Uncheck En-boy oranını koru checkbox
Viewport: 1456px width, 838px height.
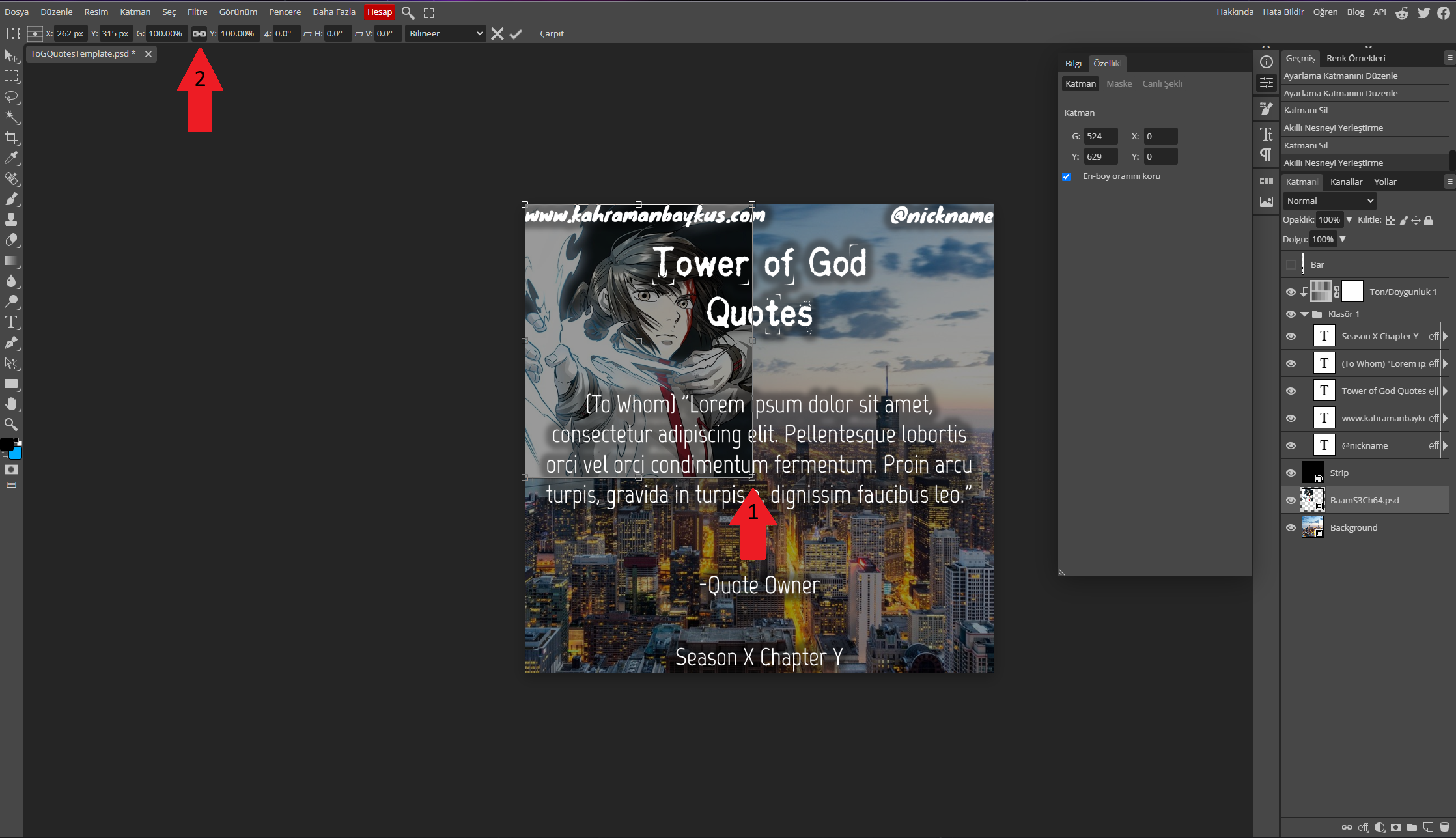point(1067,176)
